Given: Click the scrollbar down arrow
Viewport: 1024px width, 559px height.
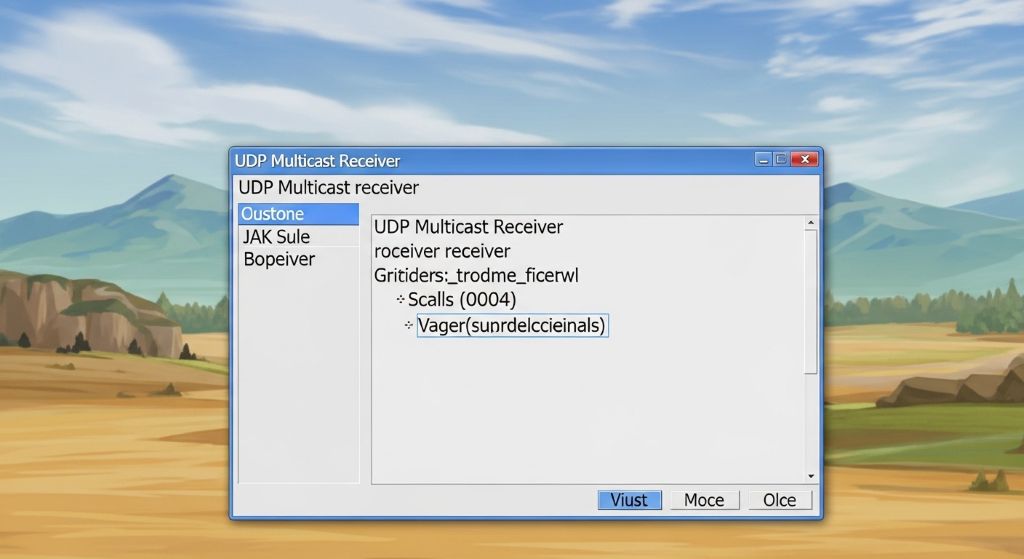Looking at the screenshot, I should [810, 477].
